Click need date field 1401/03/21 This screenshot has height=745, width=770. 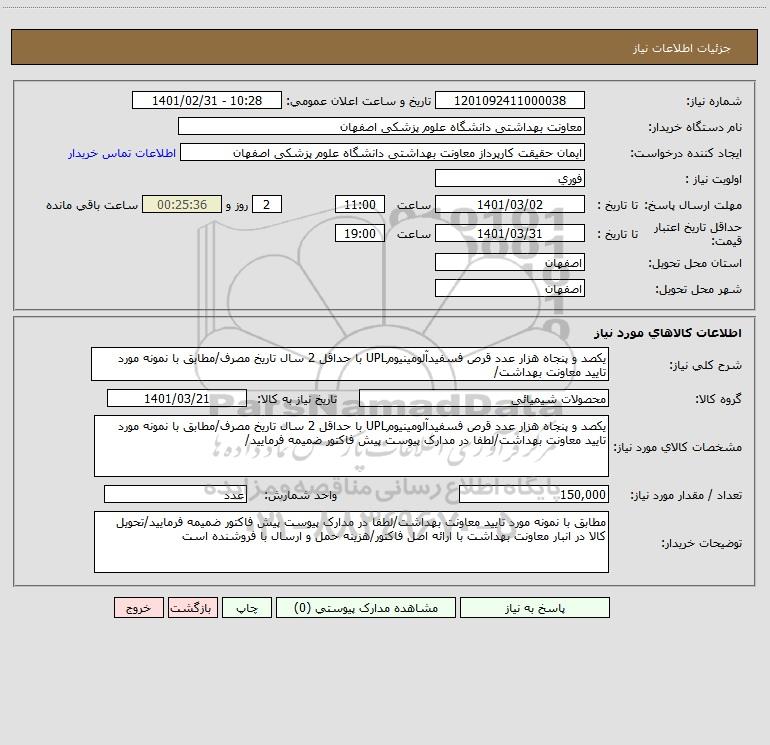point(177,398)
